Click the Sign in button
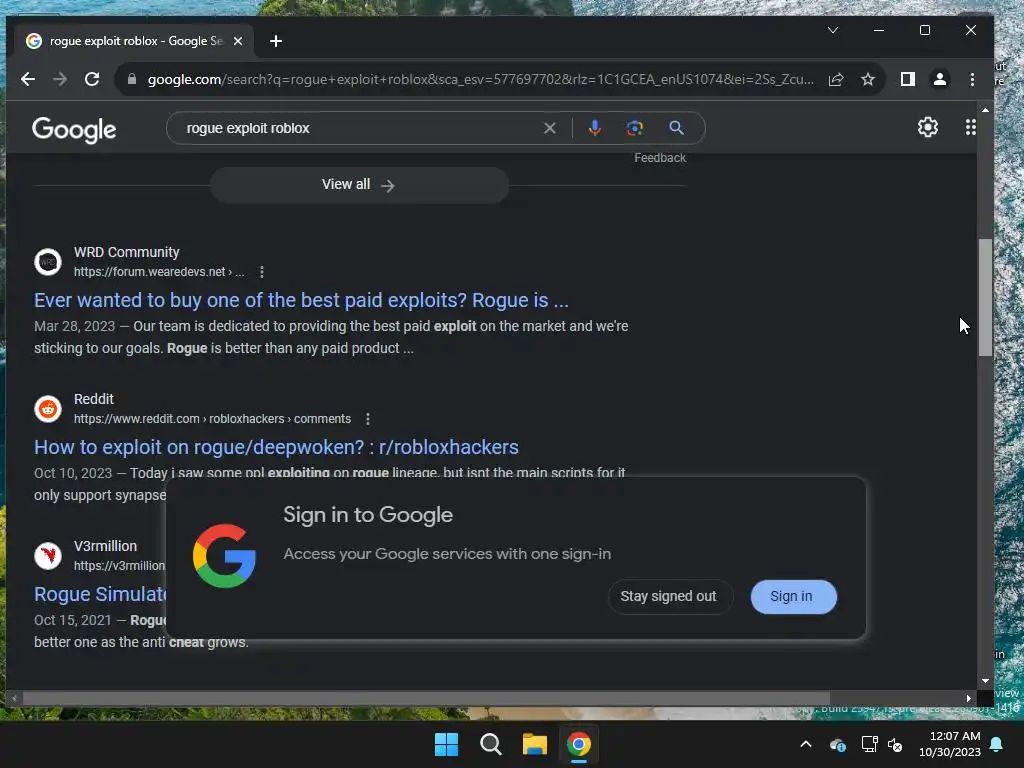 point(792,596)
